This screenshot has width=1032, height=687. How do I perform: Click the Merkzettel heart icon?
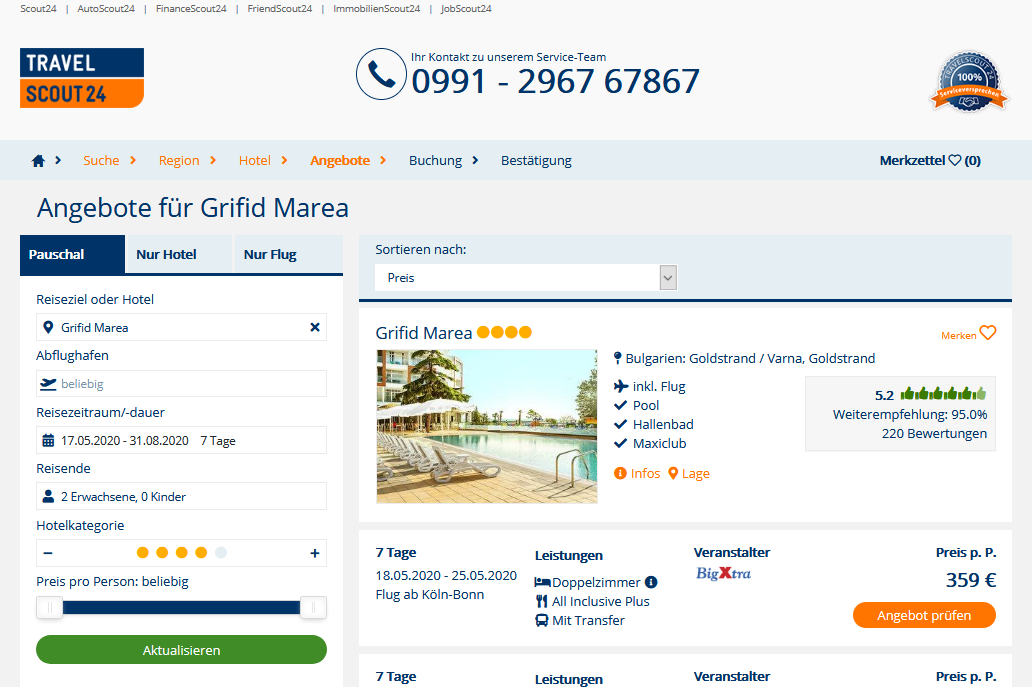coord(954,160)
